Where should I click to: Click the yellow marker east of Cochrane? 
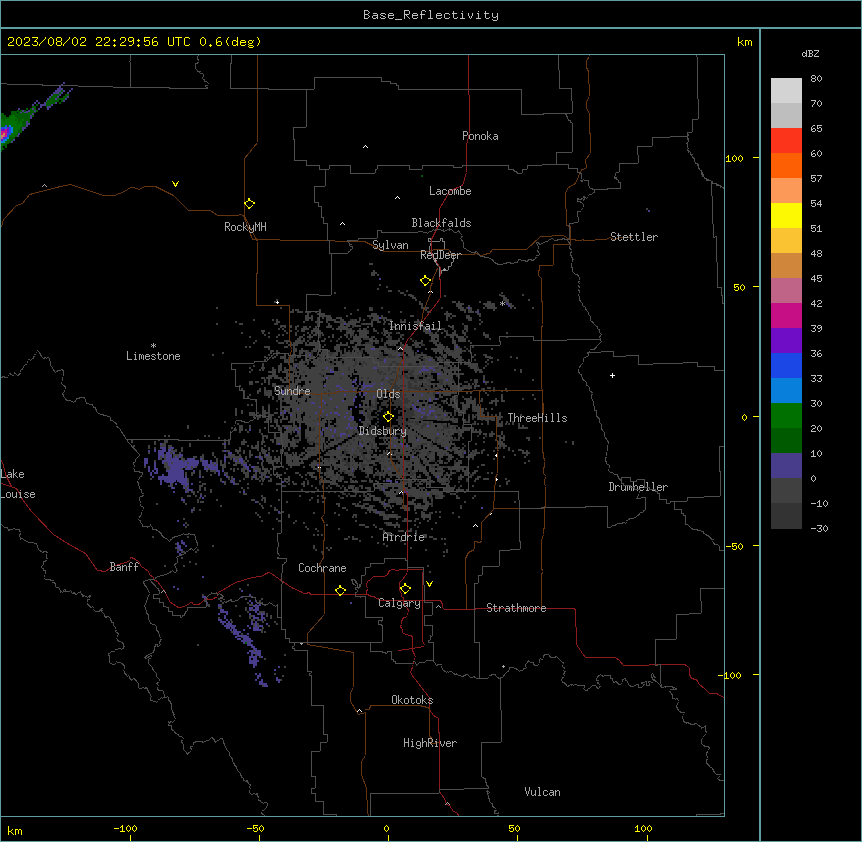tap(340, 590)
